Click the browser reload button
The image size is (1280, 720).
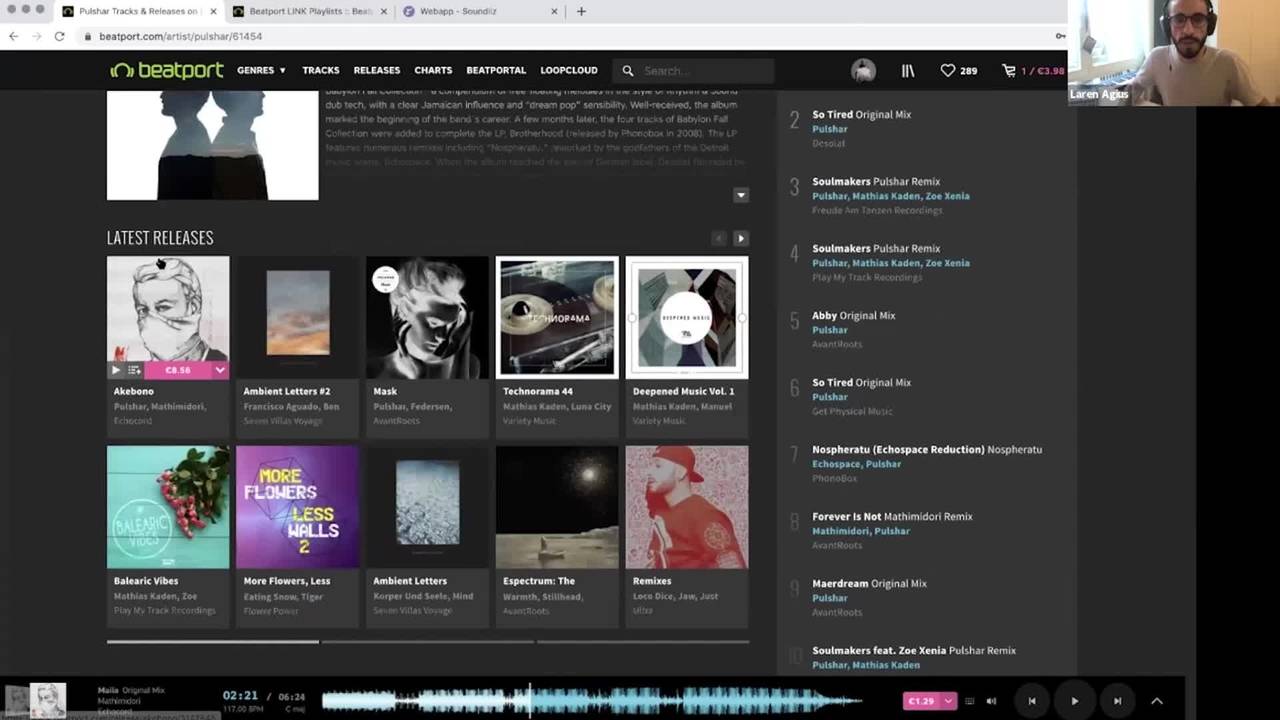click(x=59, y=36)
